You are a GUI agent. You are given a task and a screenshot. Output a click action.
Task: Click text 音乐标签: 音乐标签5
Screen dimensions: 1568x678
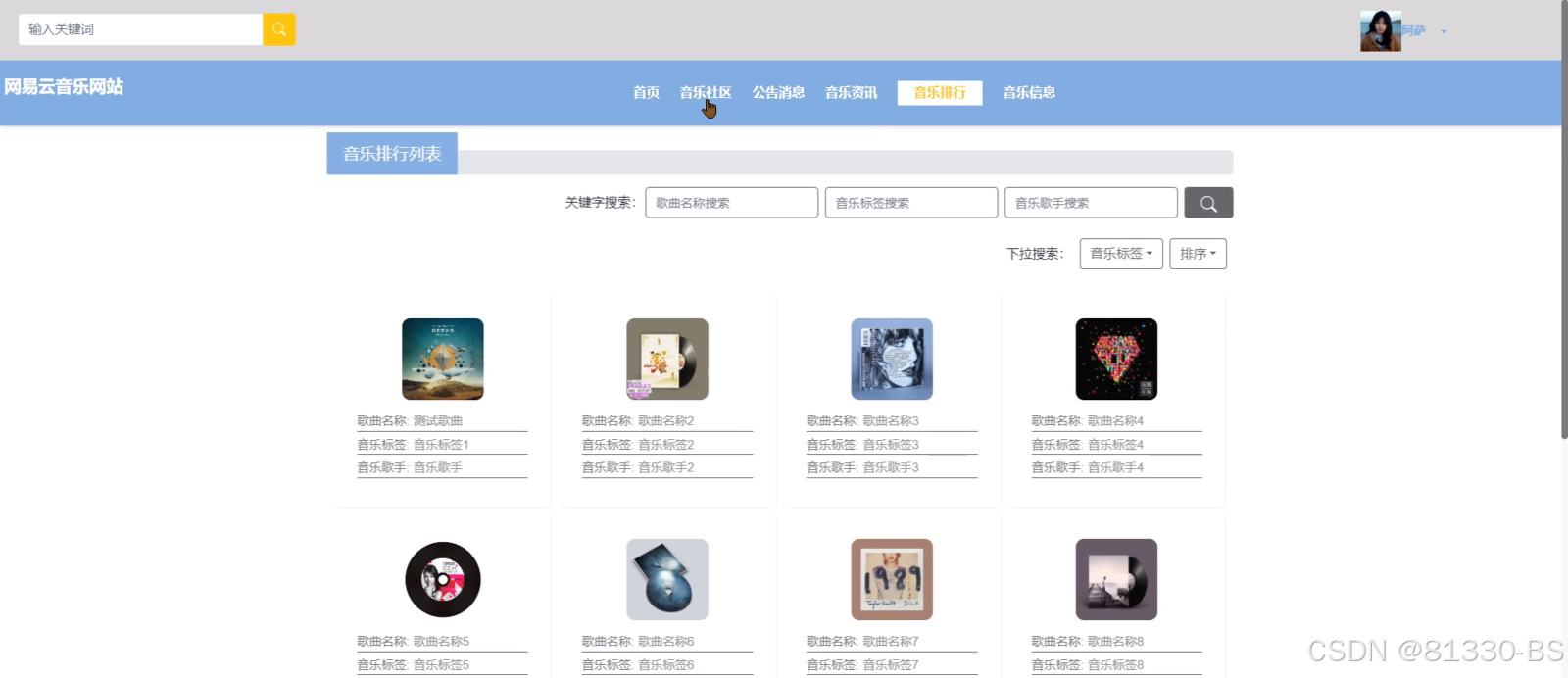414,665
